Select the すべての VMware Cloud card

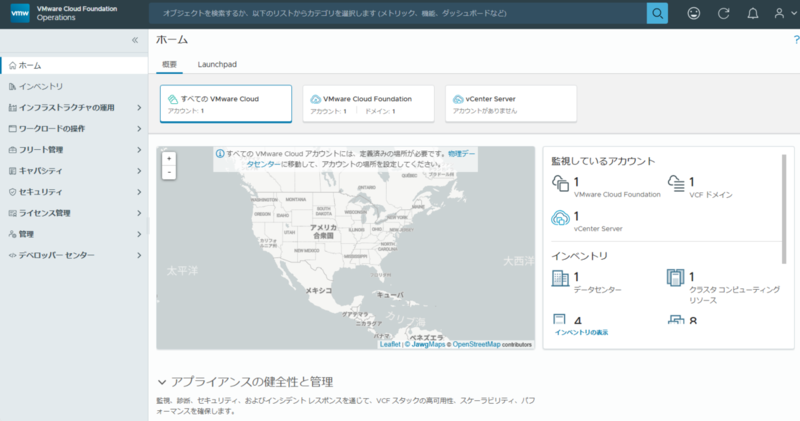pyautogui.click(x=226, y=104)
